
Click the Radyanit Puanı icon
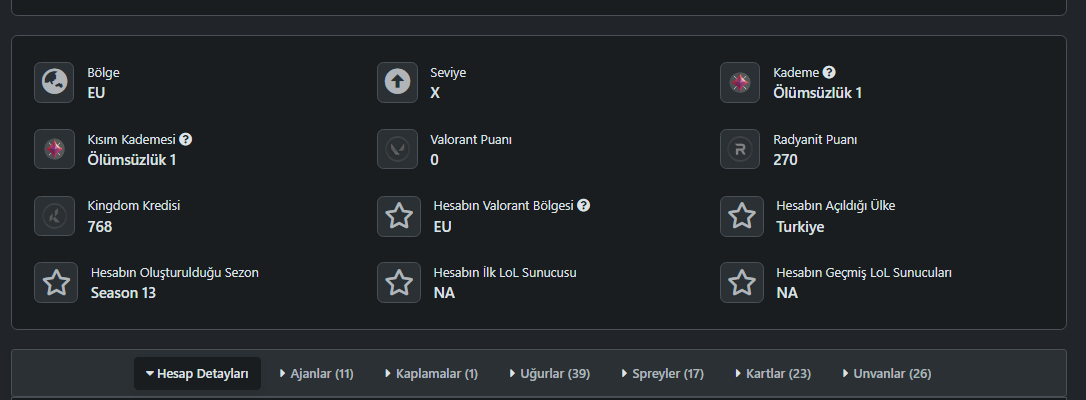[740, 149]
